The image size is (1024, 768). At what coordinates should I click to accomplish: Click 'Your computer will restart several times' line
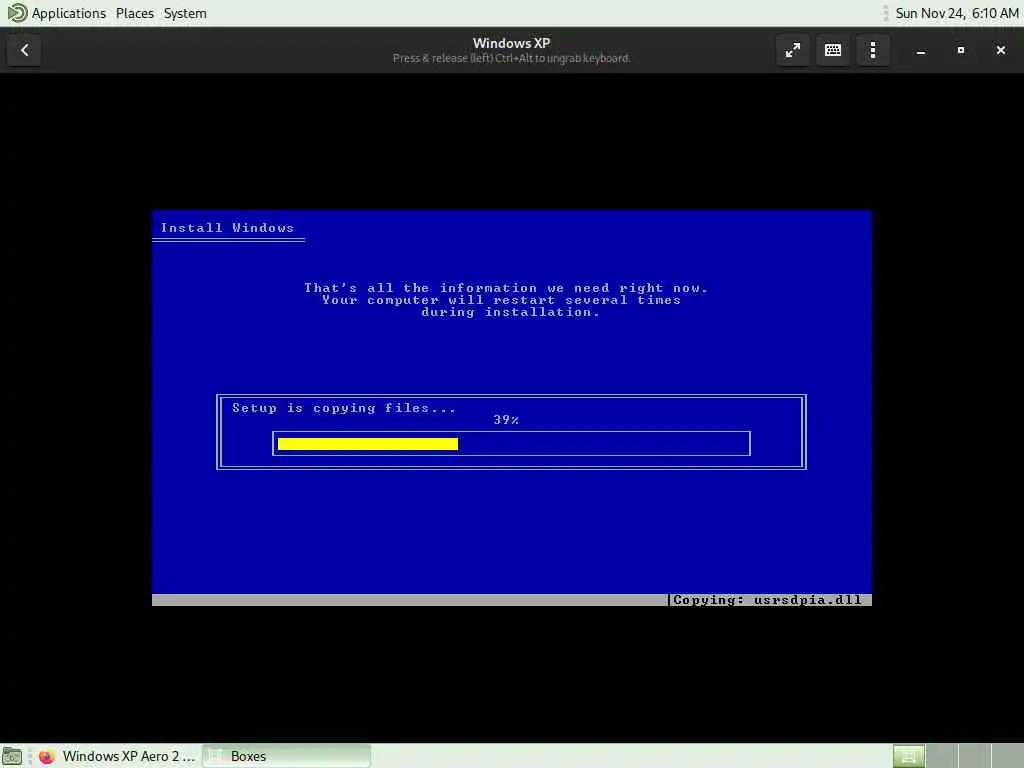(501, 300)
